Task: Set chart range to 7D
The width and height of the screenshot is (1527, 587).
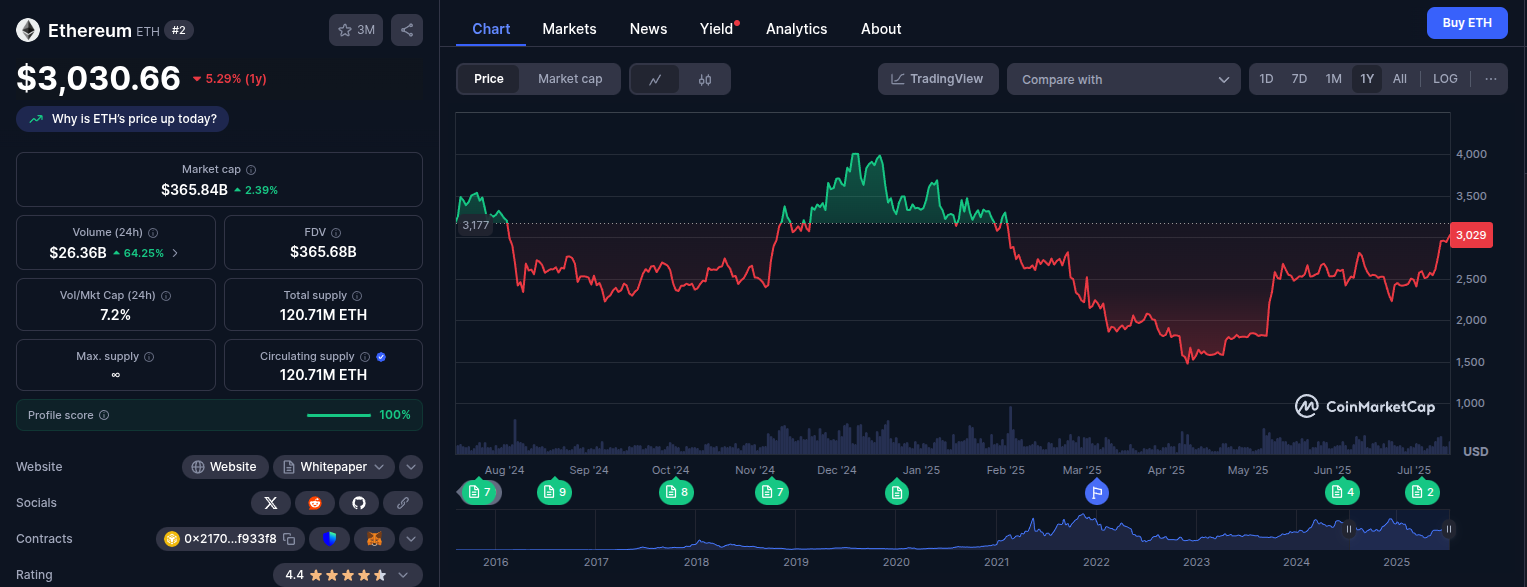Action: pos(1299,79)
